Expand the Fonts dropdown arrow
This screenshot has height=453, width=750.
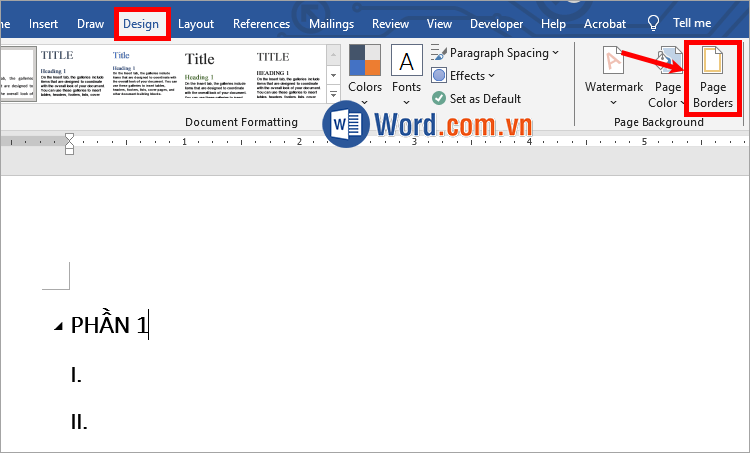coord(407,102)
